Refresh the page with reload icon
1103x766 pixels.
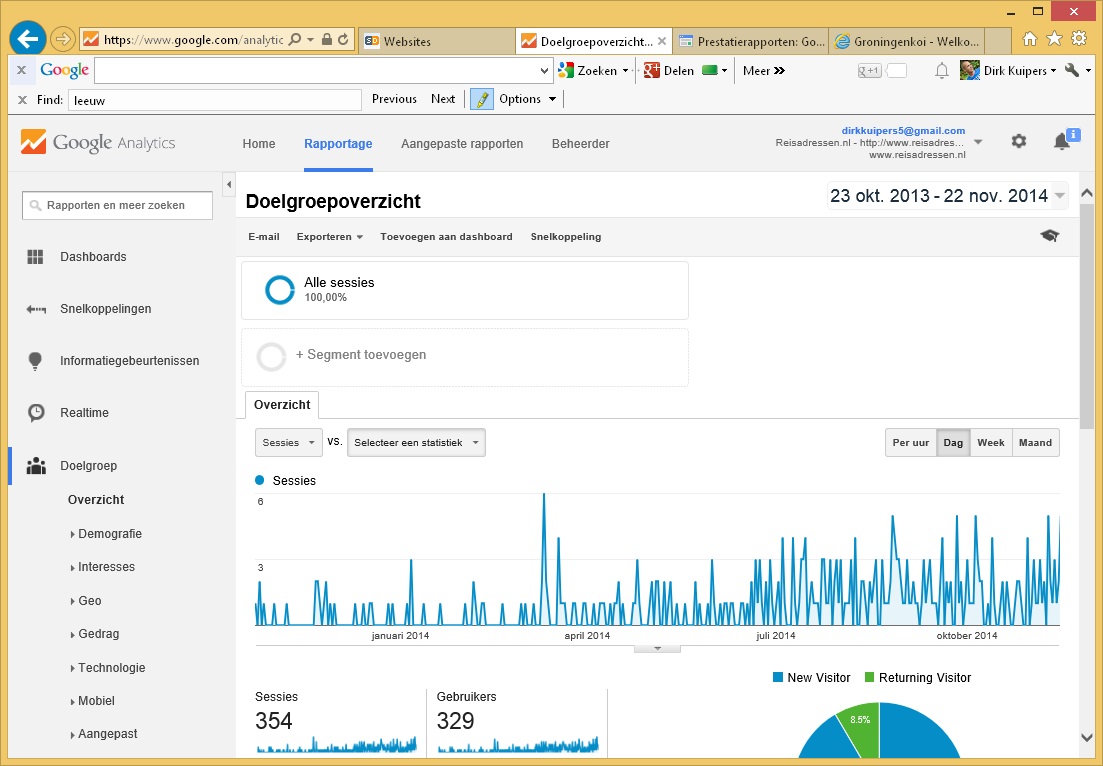pos(343,39)
